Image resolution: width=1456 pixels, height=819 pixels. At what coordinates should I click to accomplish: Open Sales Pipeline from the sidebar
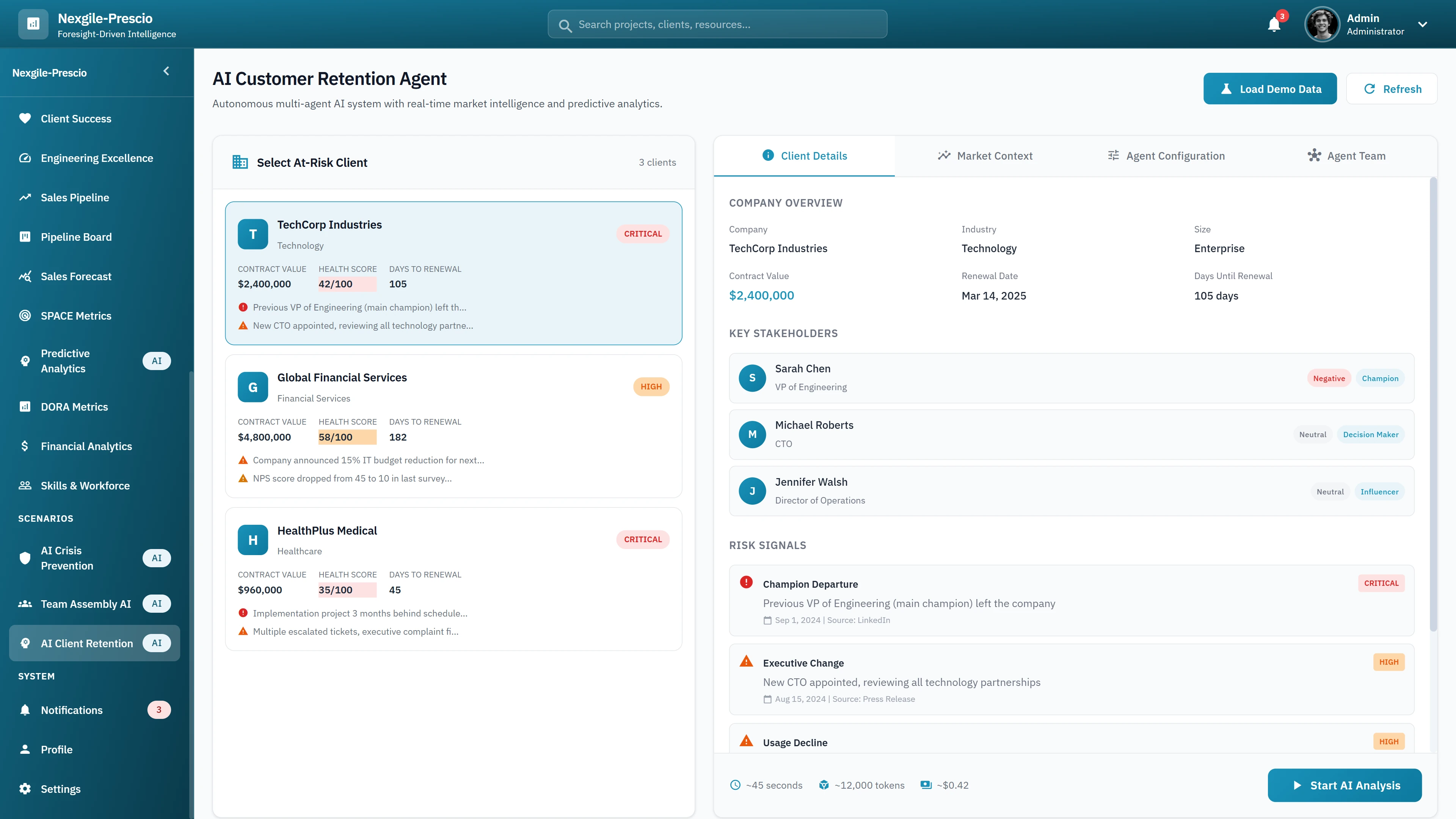coord(74,197)
